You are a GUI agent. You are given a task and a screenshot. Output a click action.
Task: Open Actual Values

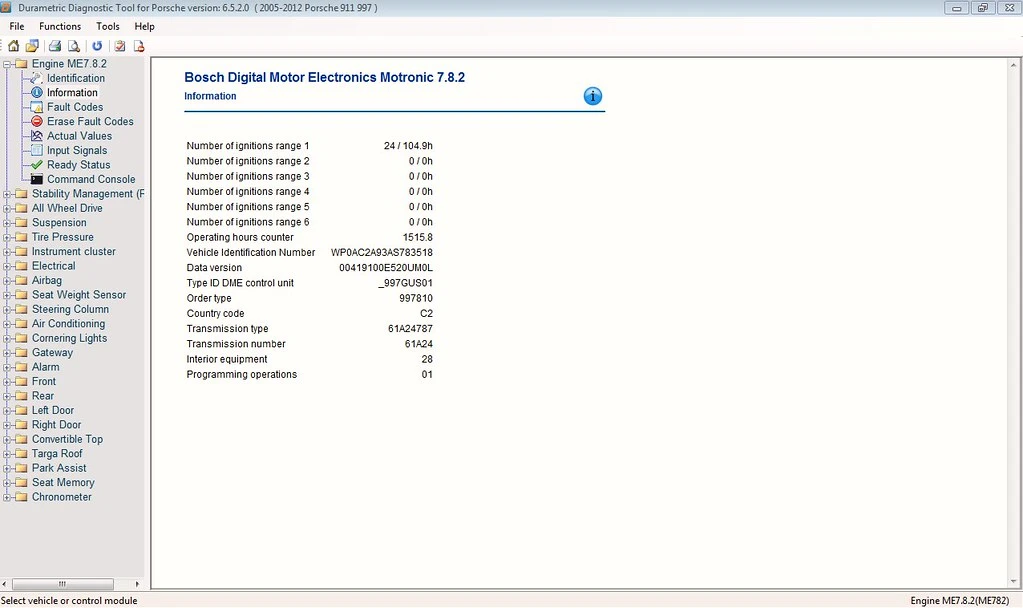click(x=79, y=136)
